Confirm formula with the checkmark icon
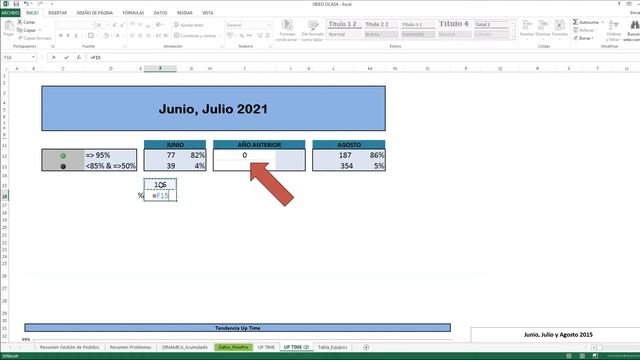640x360 pixels. click(66, 58)
